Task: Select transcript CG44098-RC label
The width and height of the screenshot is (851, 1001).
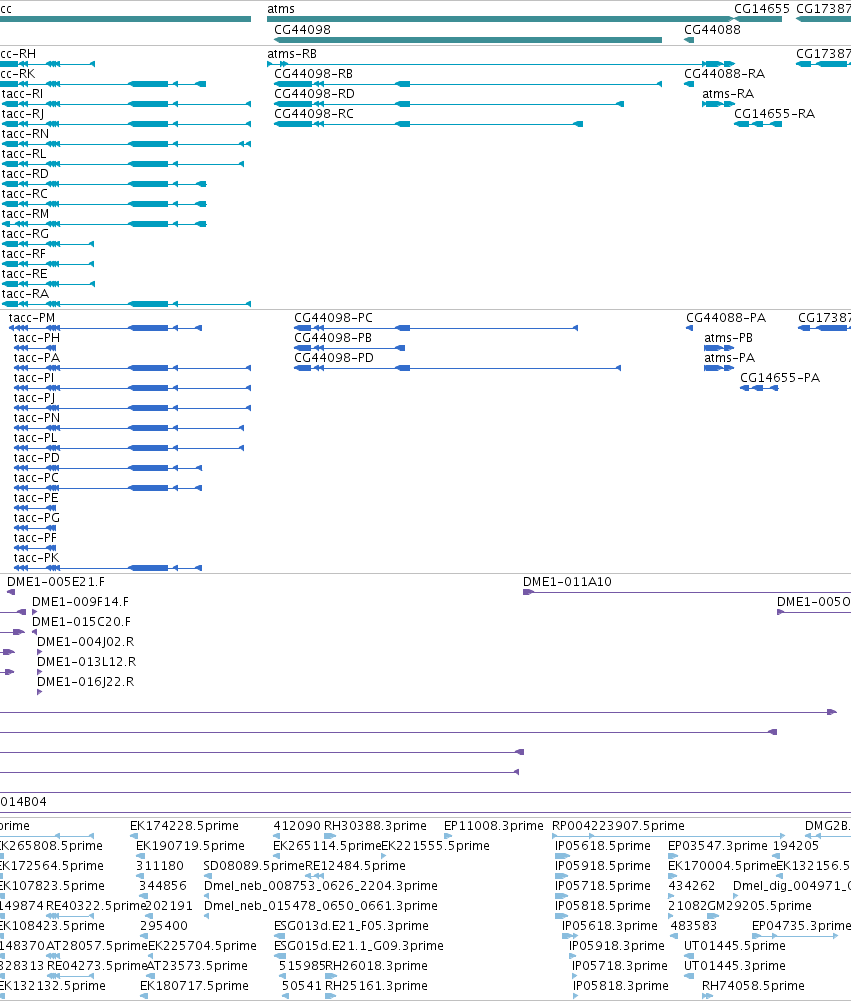Action: click(x=313, y=114)
